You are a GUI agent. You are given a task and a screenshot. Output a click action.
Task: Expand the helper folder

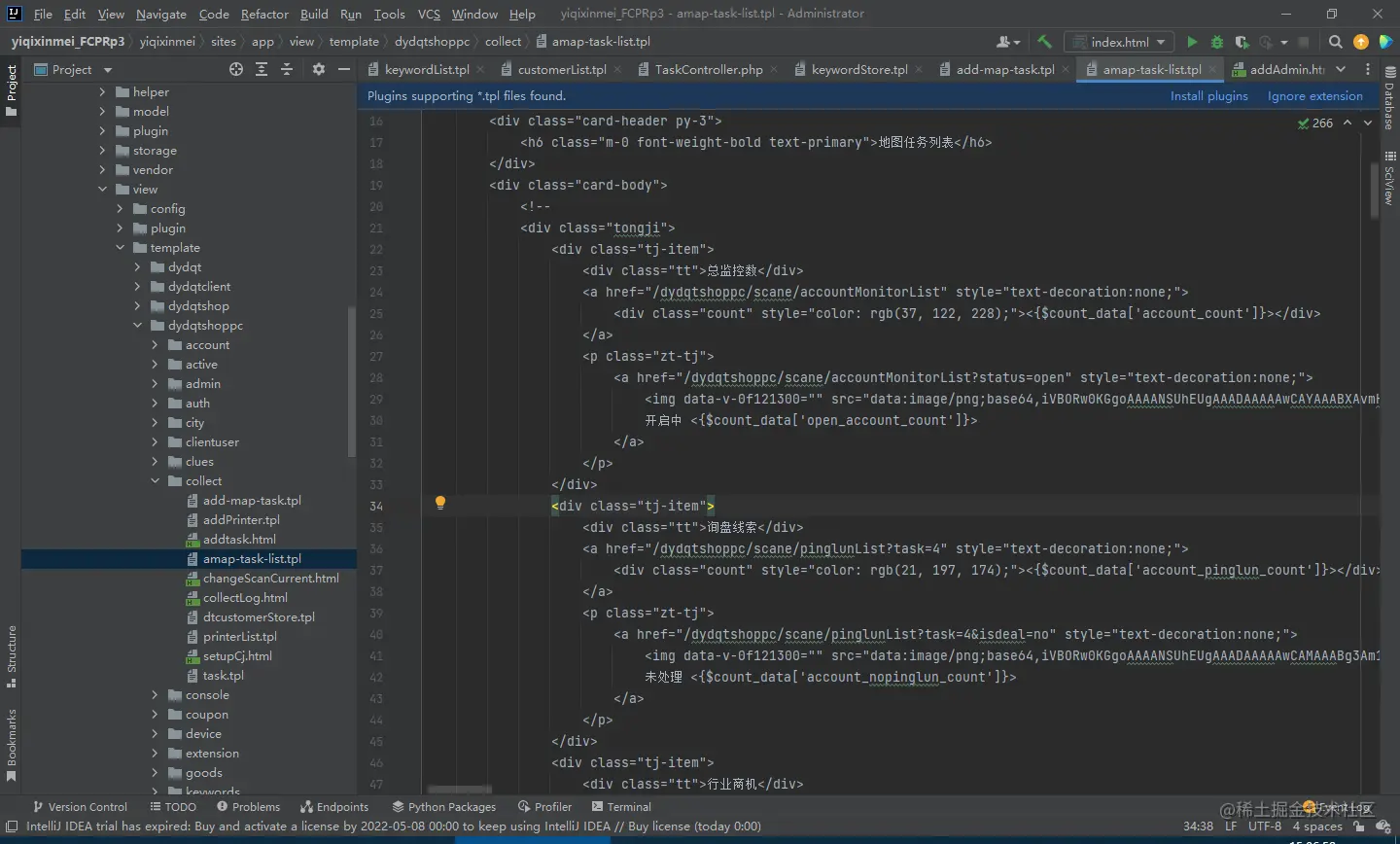(x=103, y=91)
